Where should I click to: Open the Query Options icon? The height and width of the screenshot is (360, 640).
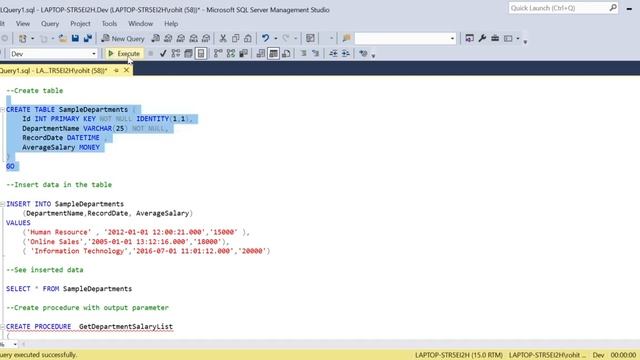[188, 53]
